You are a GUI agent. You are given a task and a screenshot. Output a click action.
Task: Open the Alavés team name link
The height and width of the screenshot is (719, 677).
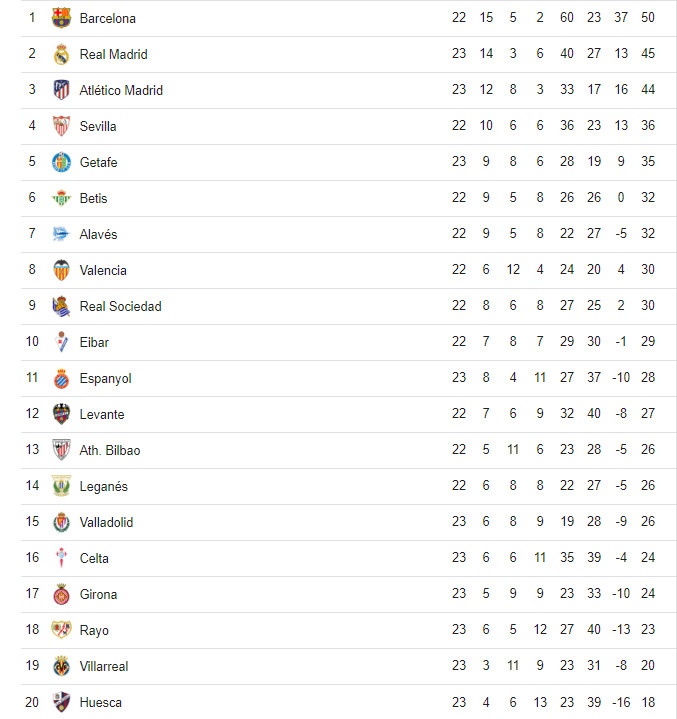coord(98,234)
